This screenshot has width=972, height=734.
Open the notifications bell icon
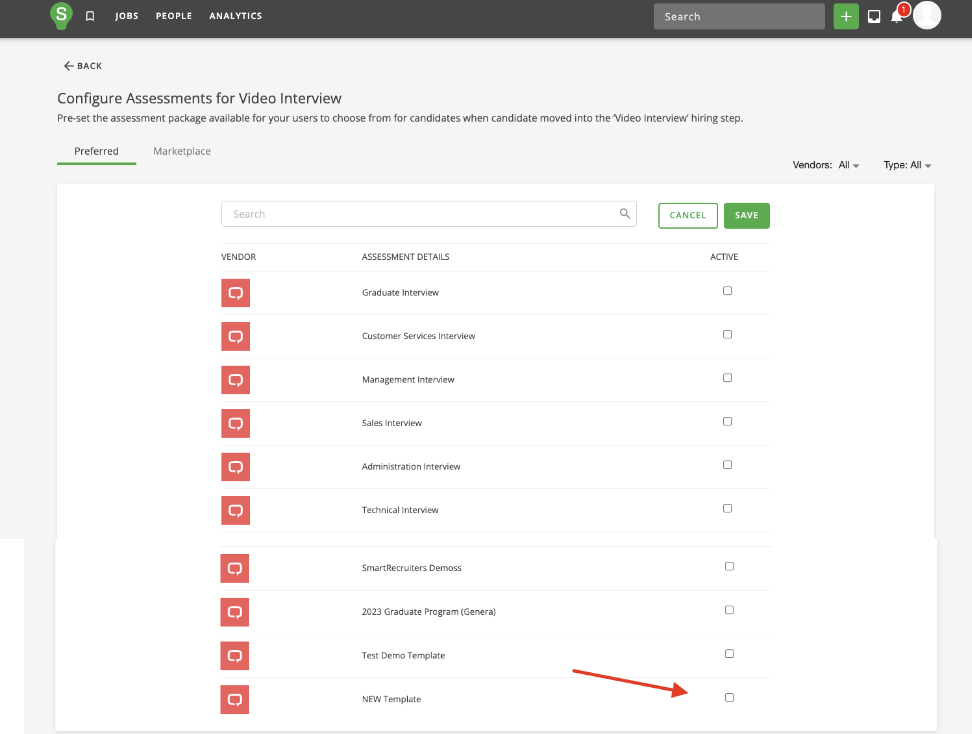pyautogui.click(x=897, y=16)
